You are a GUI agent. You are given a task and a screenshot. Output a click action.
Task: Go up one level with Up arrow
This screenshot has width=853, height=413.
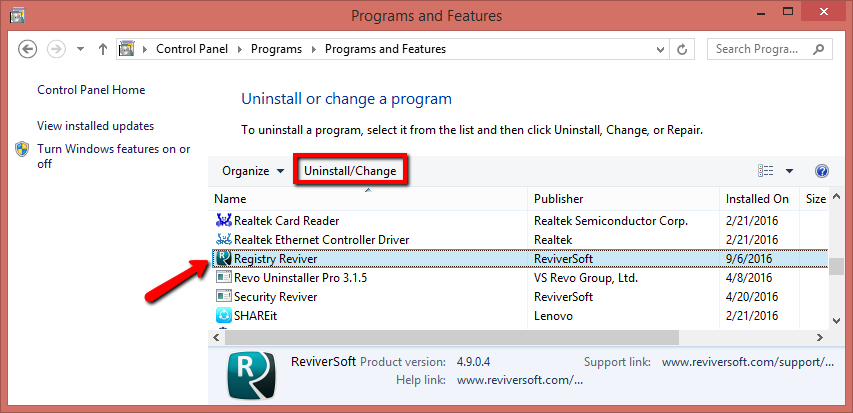[x=103, y=49]
